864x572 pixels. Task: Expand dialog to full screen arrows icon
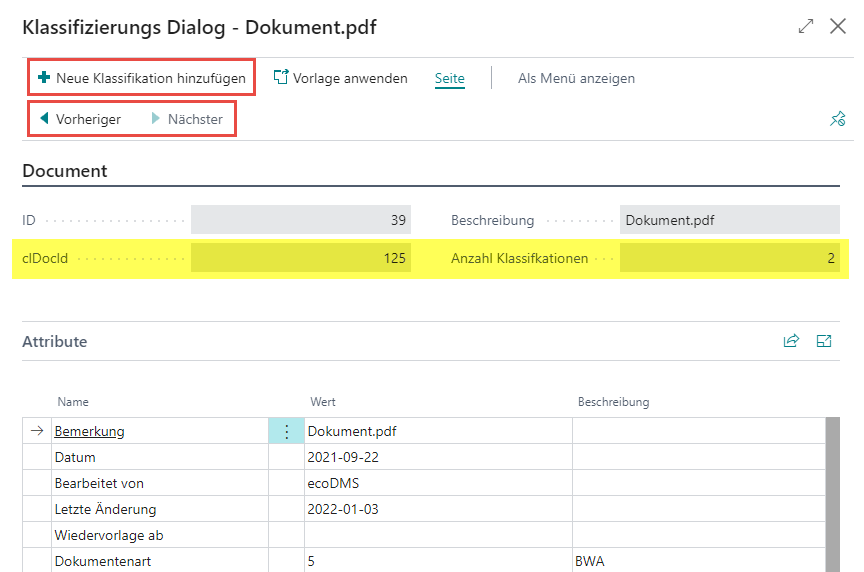point(806,26)
